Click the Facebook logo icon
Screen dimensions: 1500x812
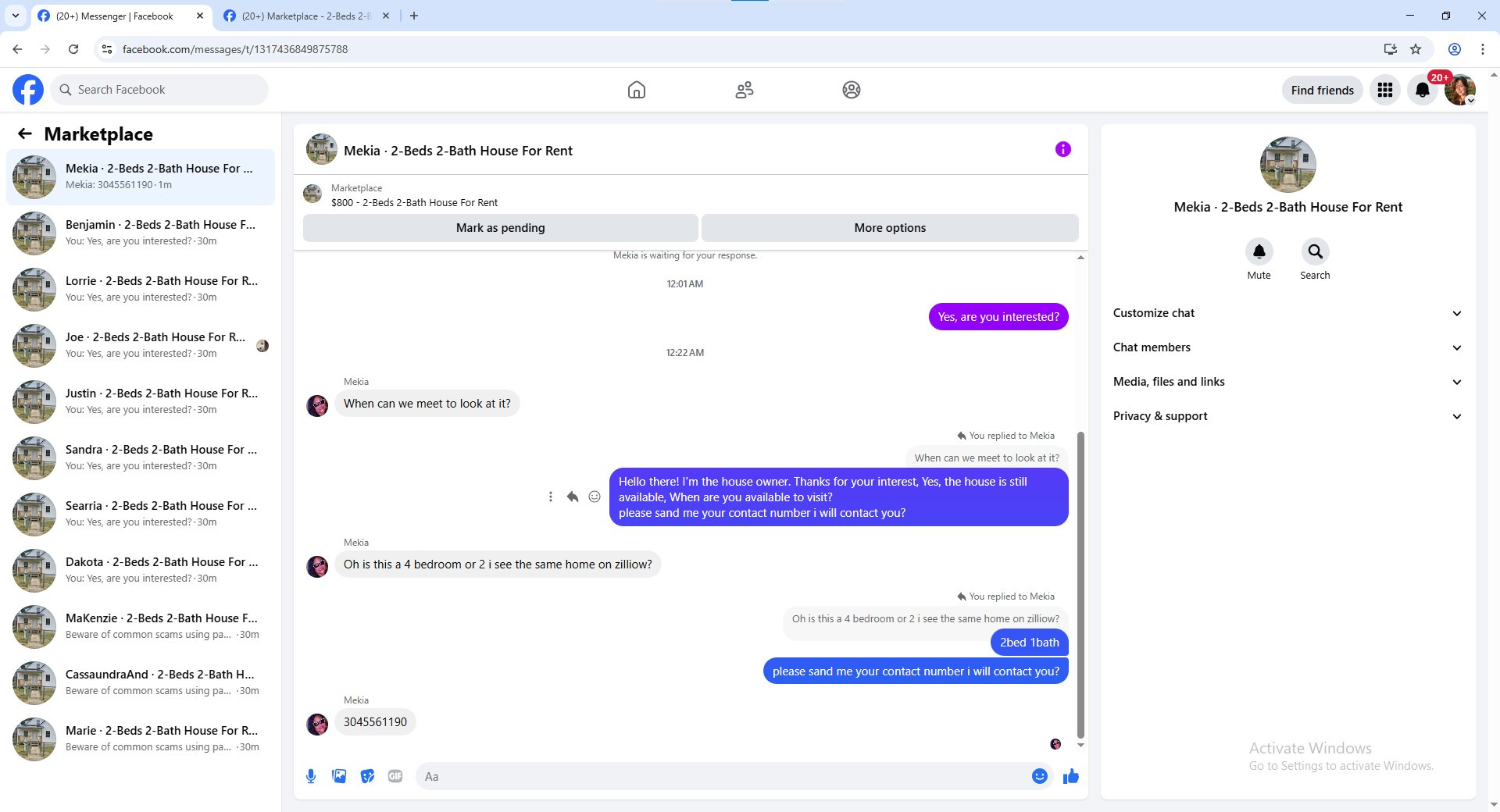click(28, 90)
